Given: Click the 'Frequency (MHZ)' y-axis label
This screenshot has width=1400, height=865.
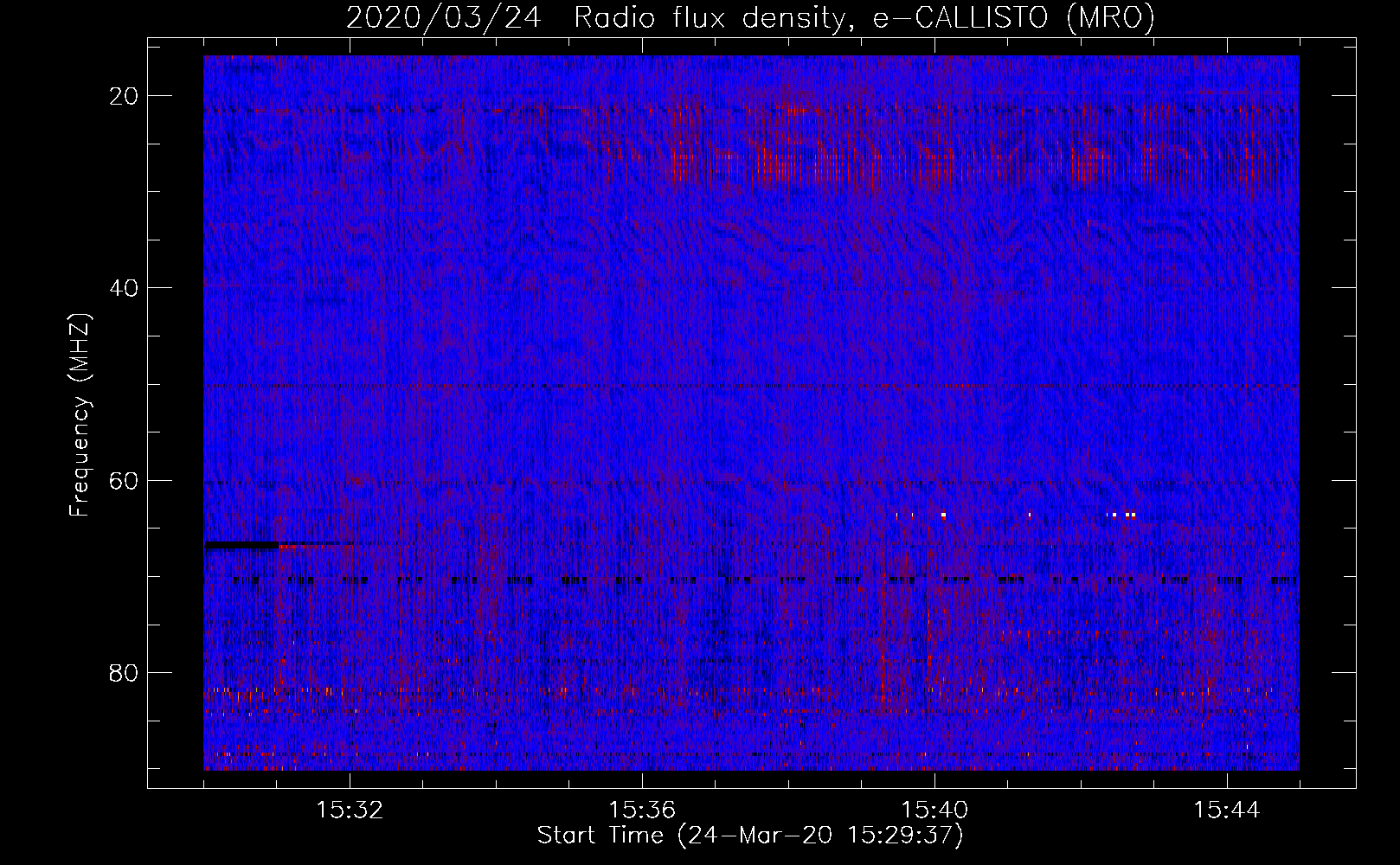Looking at the screenshot, I should 80,415.
